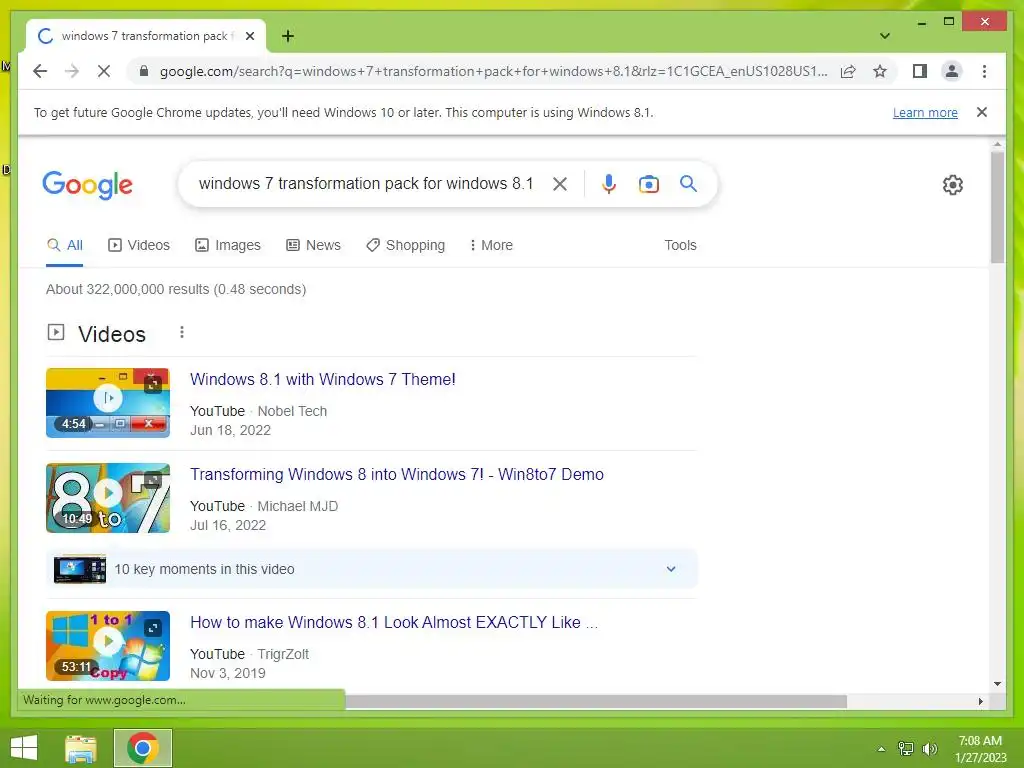Screen dimensions: 1024x768
Task: Search by image with camera icon
Action: point(648,184)
